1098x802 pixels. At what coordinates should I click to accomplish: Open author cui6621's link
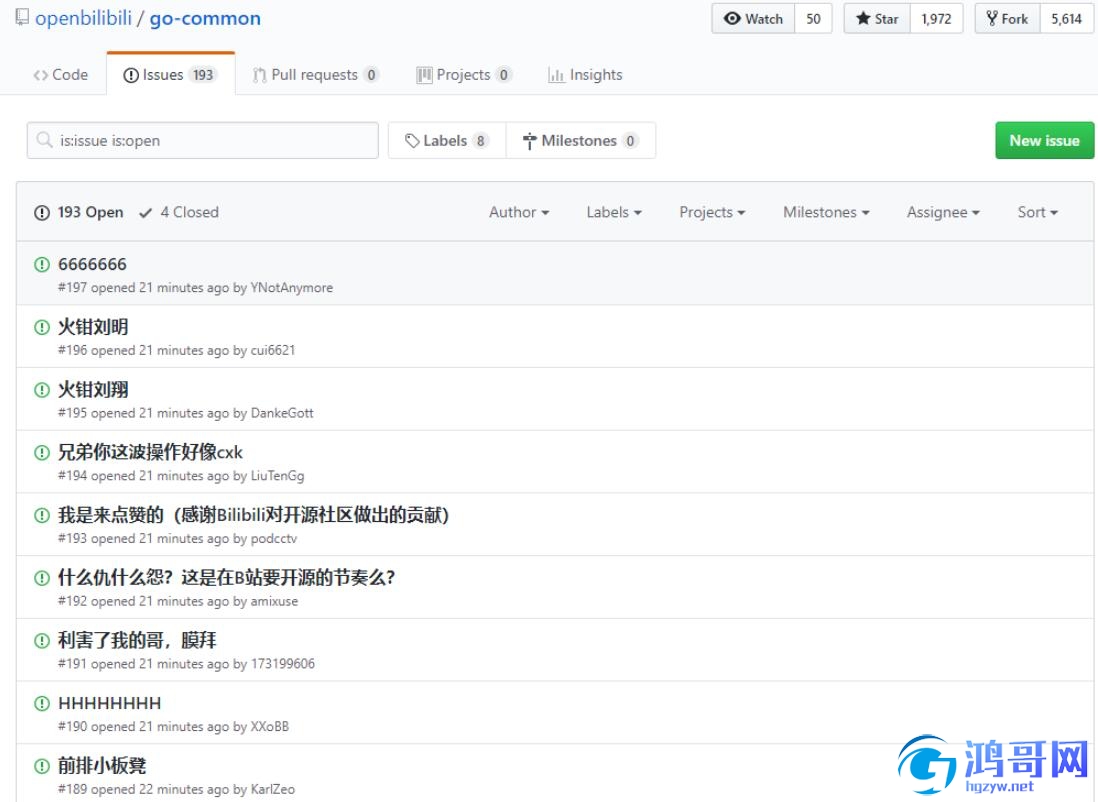tap(273, 350)
